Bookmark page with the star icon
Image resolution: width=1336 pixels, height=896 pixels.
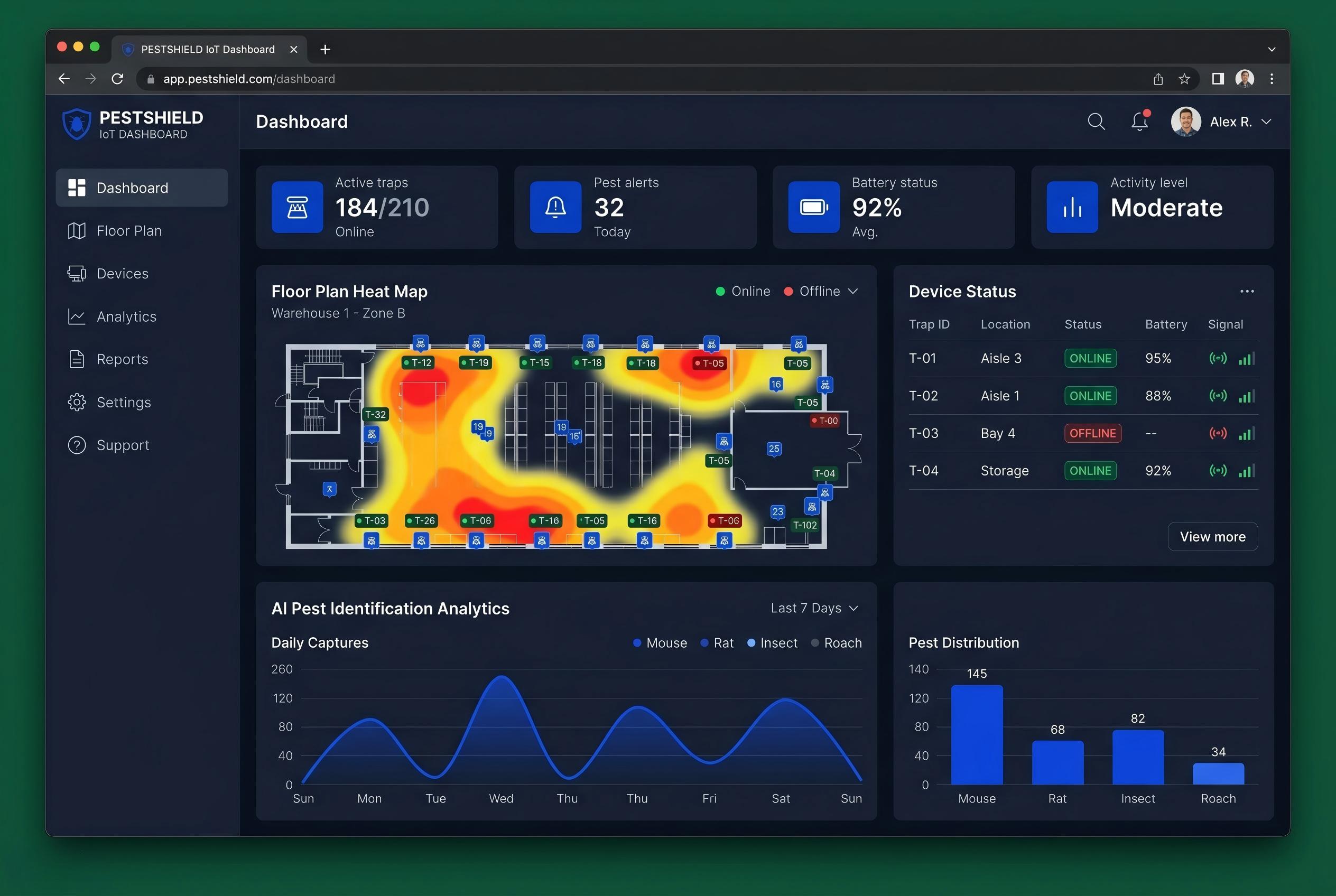click(1184, 79)
